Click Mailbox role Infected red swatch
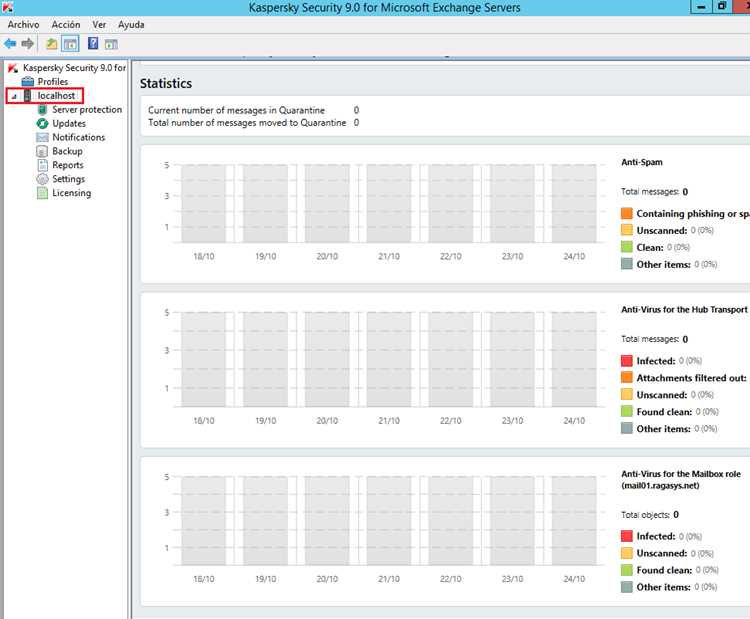The image size is (750, 619). (627, 536)
